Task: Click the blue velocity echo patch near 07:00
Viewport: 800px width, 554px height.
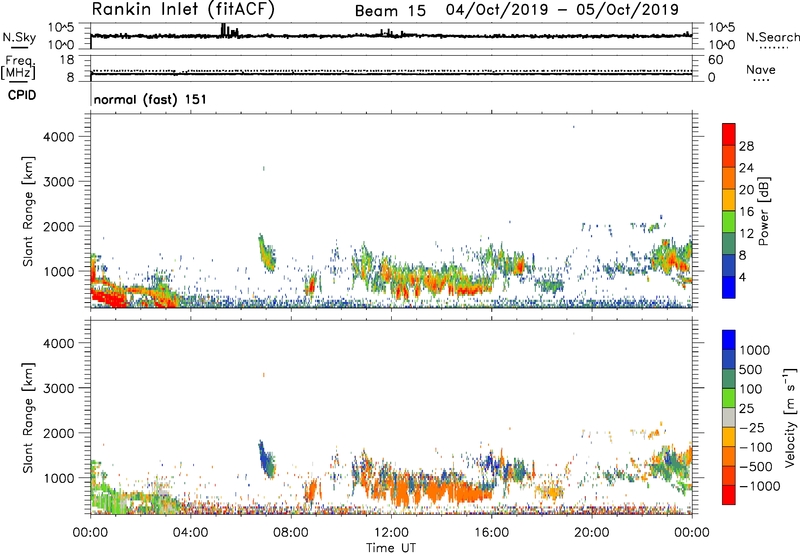Action: (x=267, y=459)
